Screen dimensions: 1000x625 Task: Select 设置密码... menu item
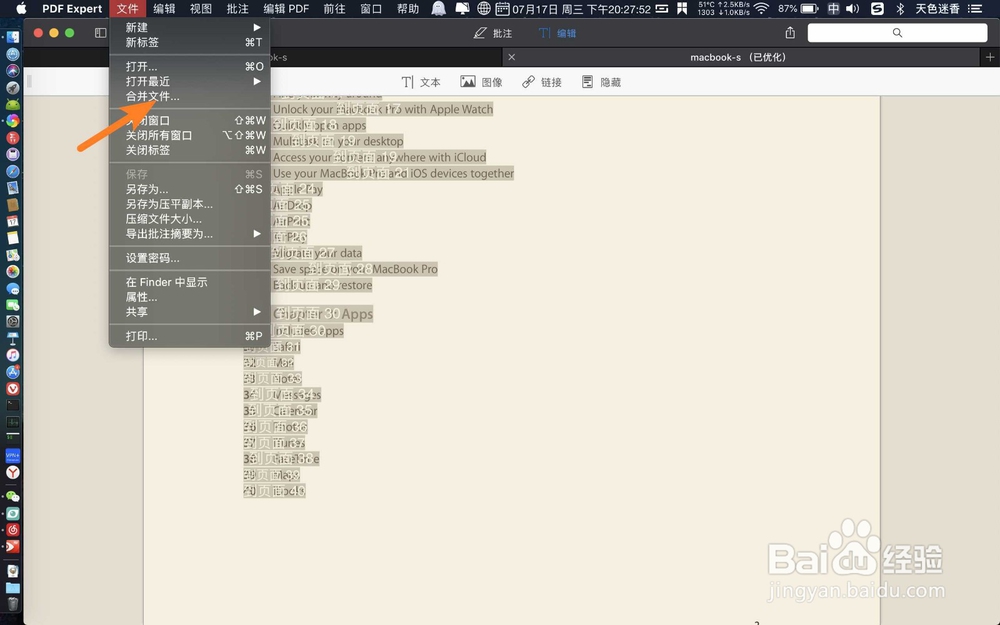pyautogui.click(x=190, y=258)
